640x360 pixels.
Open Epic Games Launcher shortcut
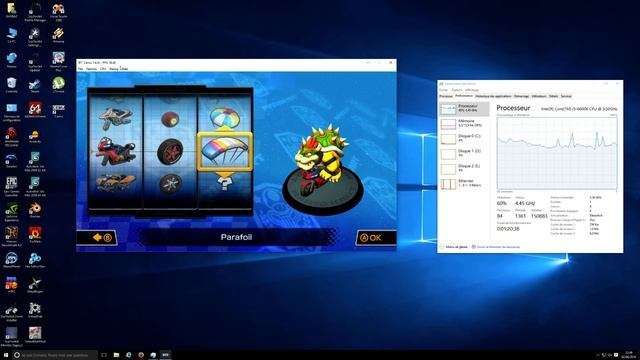[x=11, y=186]
